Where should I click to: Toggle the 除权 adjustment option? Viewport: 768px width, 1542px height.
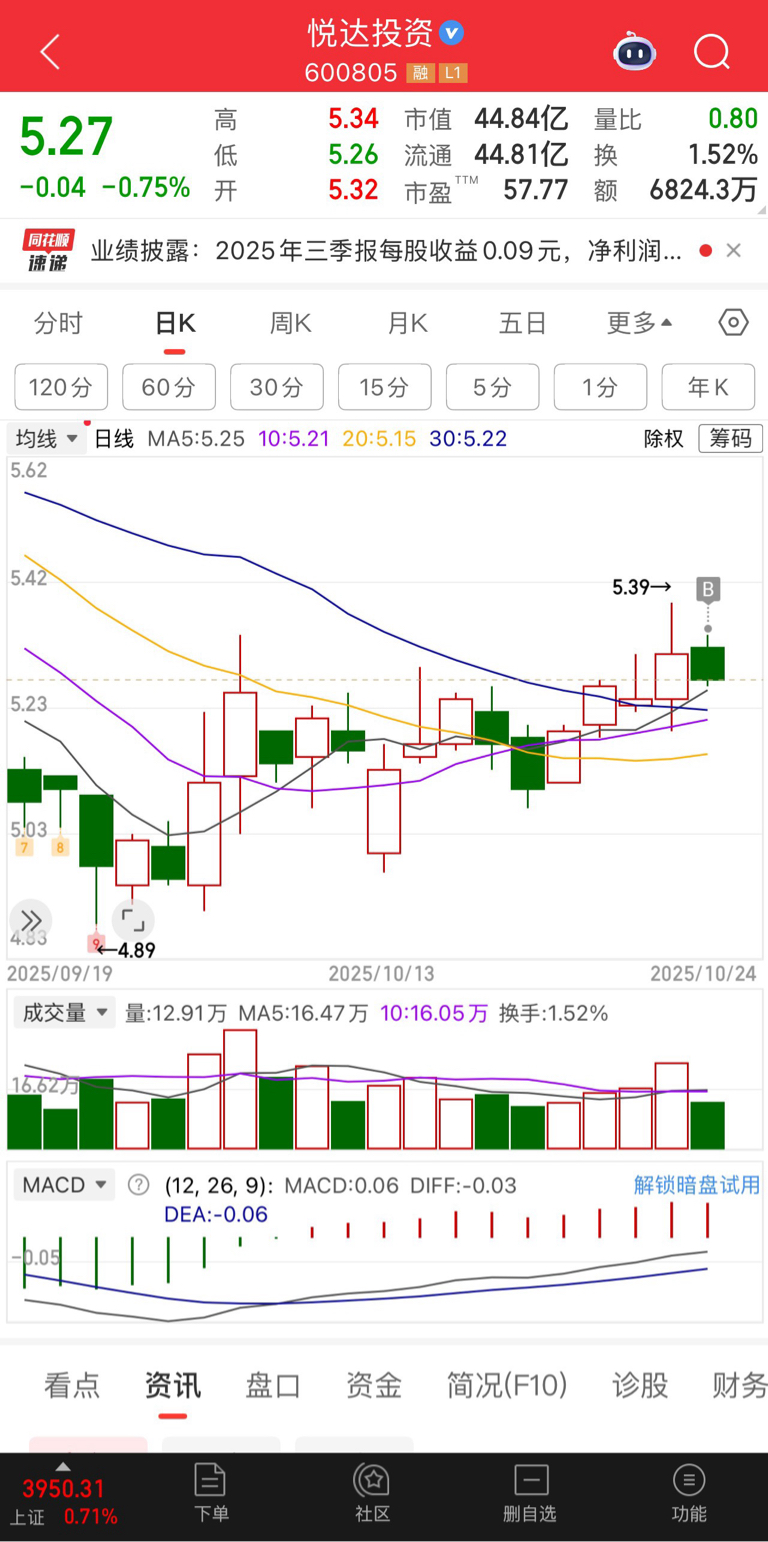click(664, 438)
